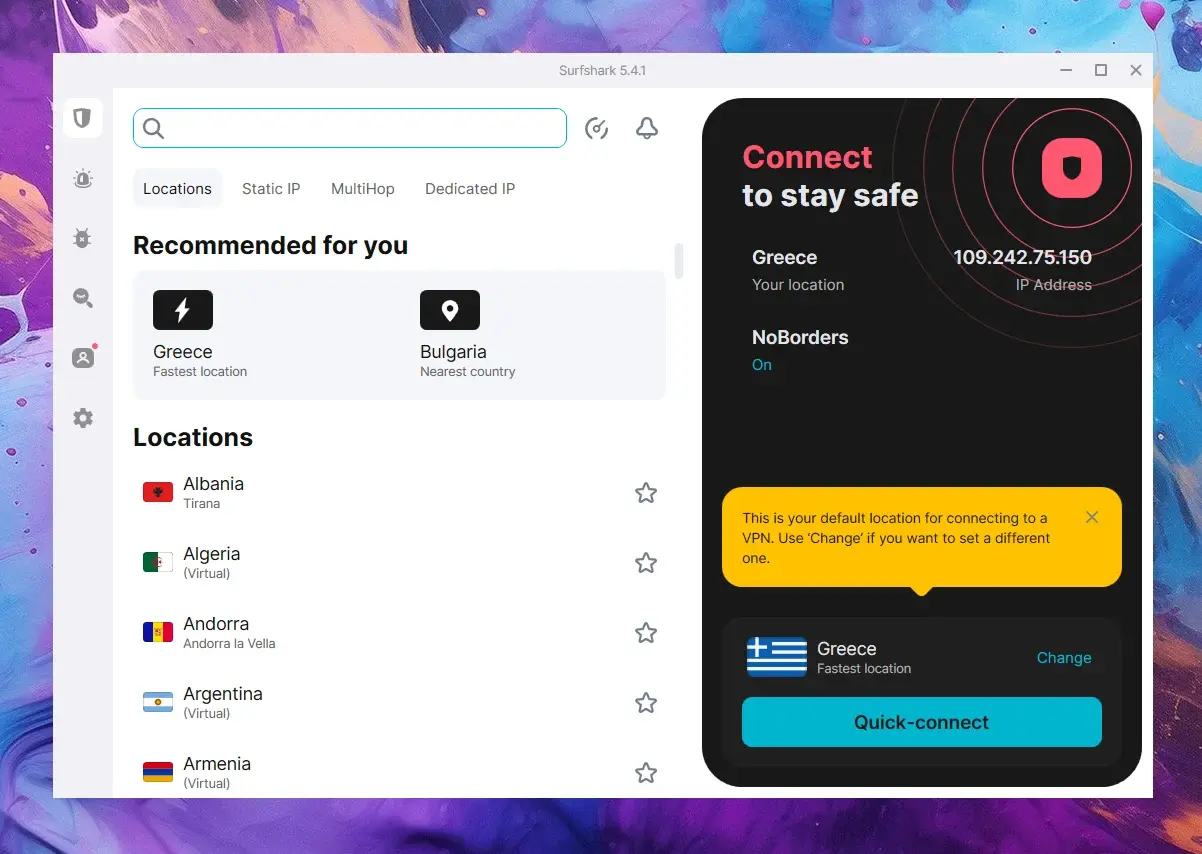The image size is (1202, 854).
Task: Open the Alert siren sidebar icon
Action: pyautogui.click(x=83, y=179)
